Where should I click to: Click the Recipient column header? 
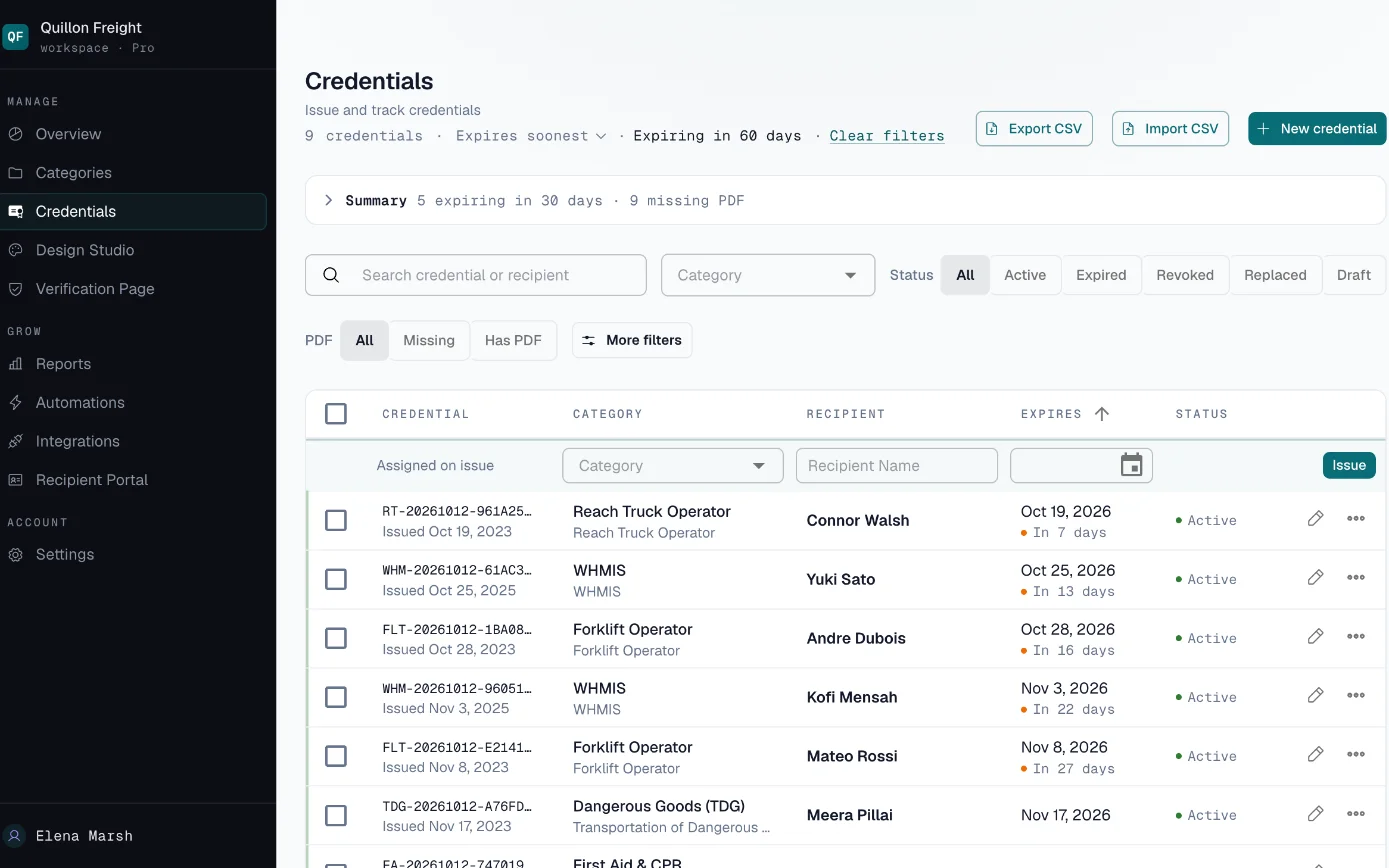(x=846, y=414)
